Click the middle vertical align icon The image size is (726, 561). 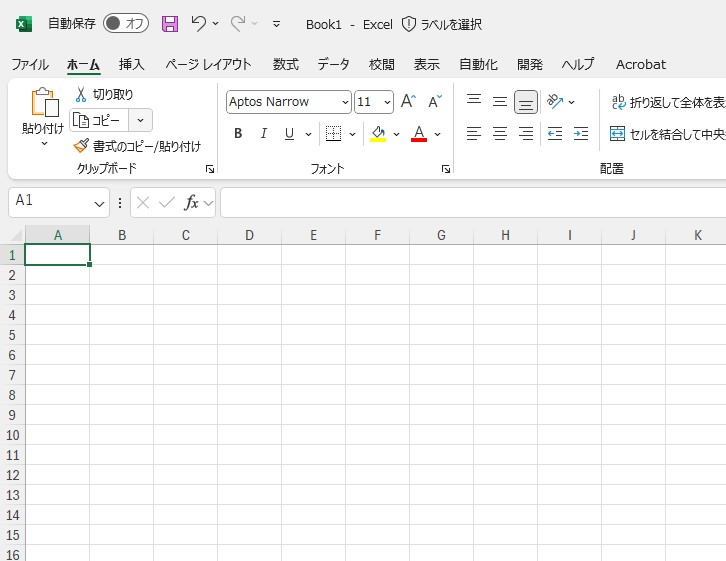click(500, 101)
